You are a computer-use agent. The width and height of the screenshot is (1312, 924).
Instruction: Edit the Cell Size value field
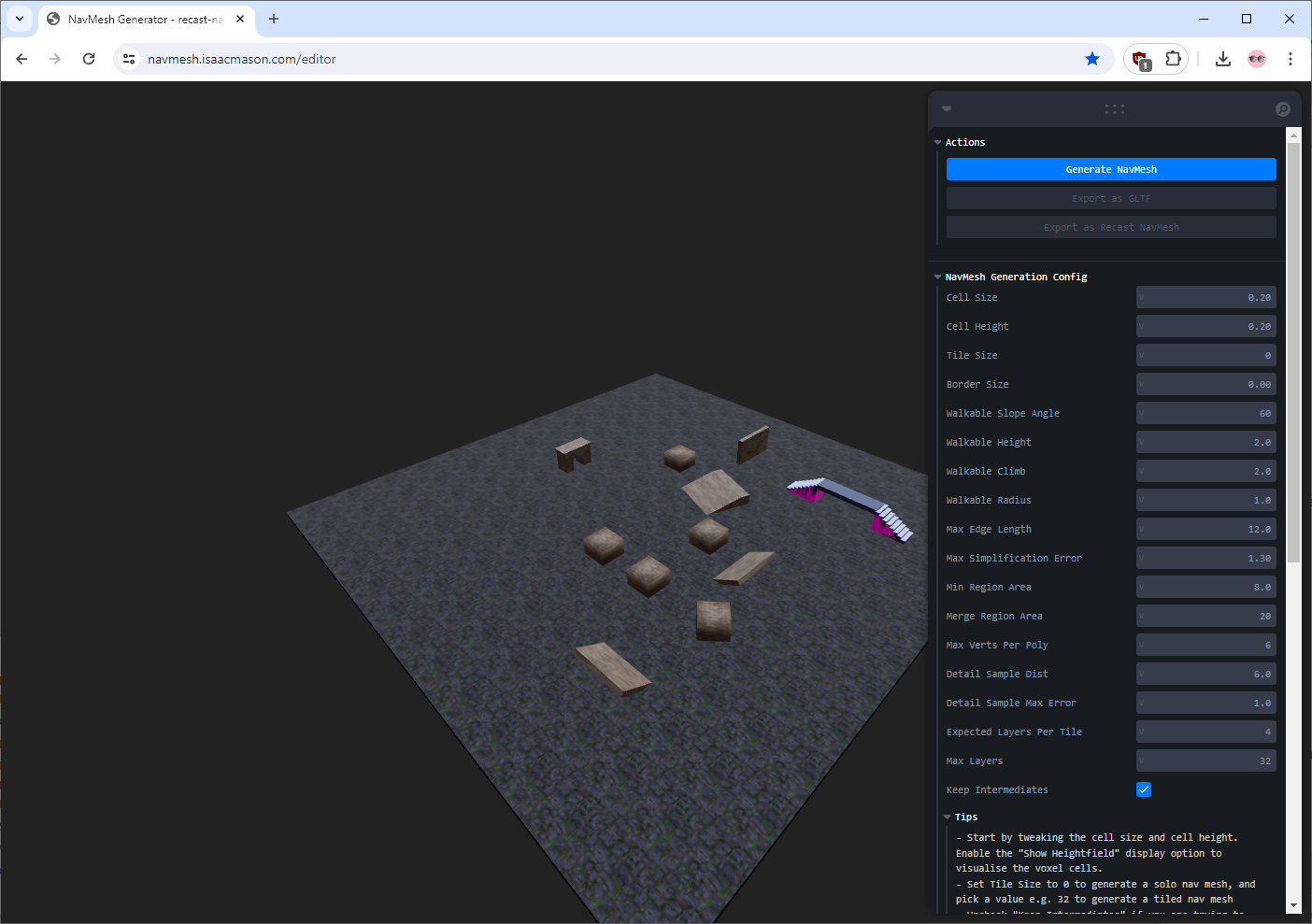click(1205, 297)
